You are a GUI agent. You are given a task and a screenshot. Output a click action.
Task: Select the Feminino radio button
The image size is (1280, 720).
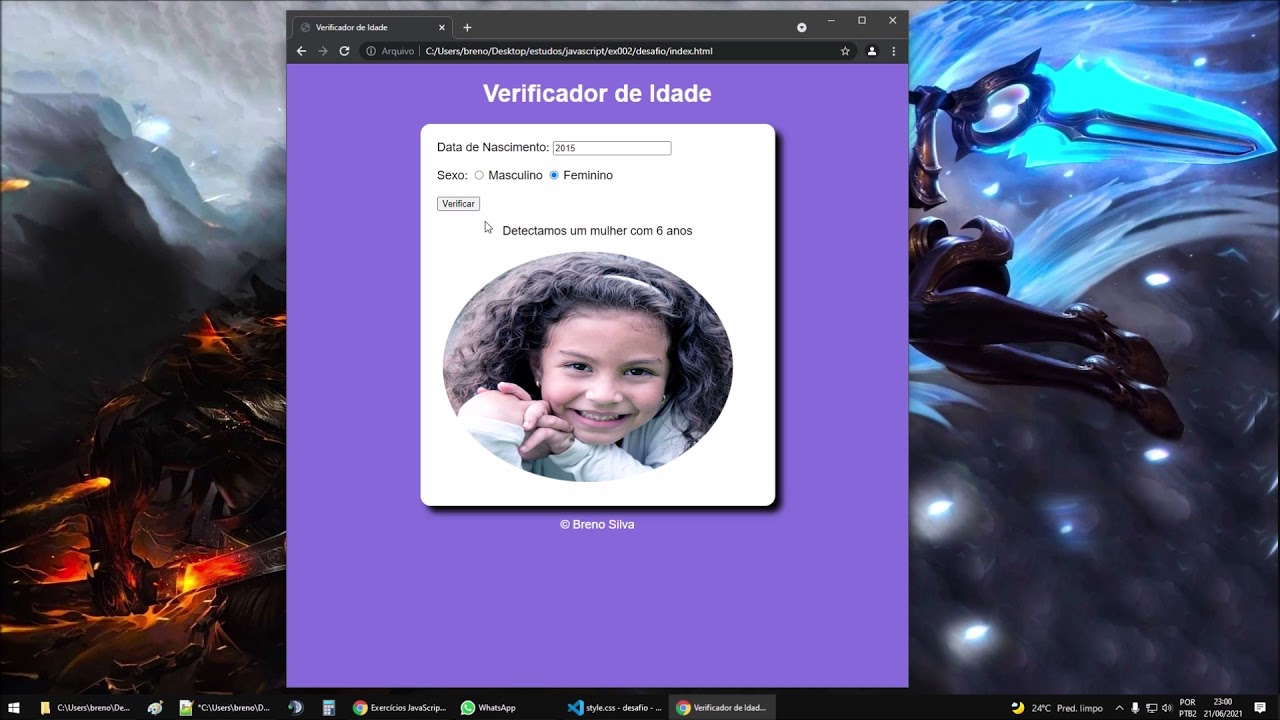(554, 175)
